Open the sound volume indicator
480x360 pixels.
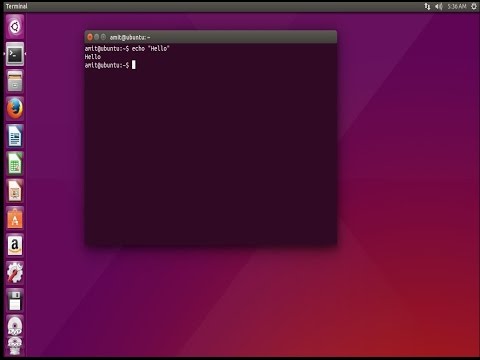(439, 6)
